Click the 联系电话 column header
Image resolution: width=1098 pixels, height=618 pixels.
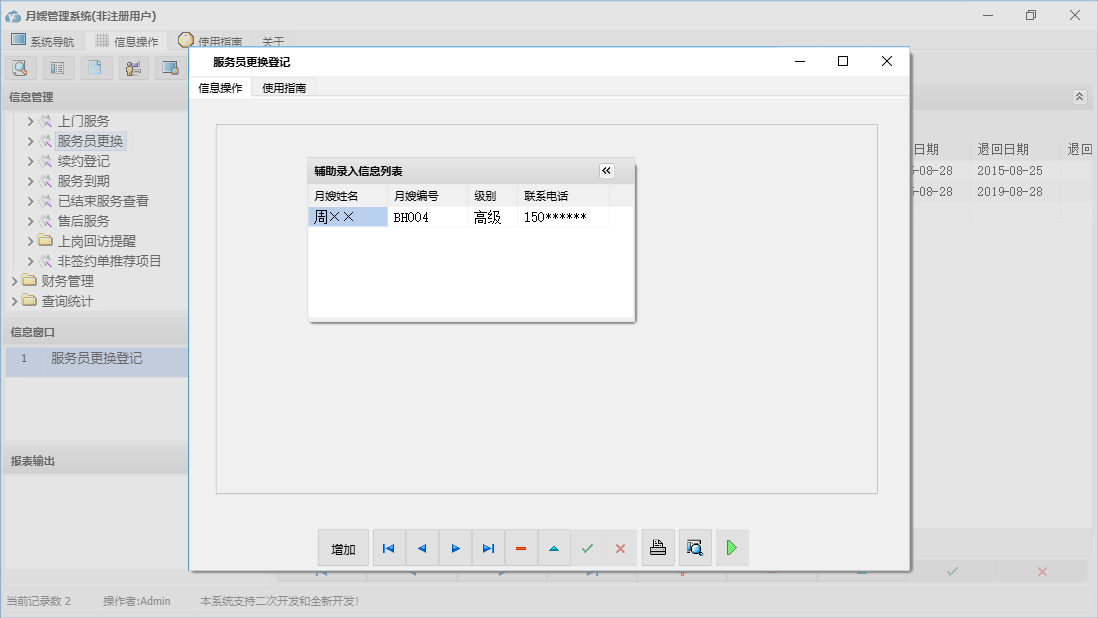564,196
